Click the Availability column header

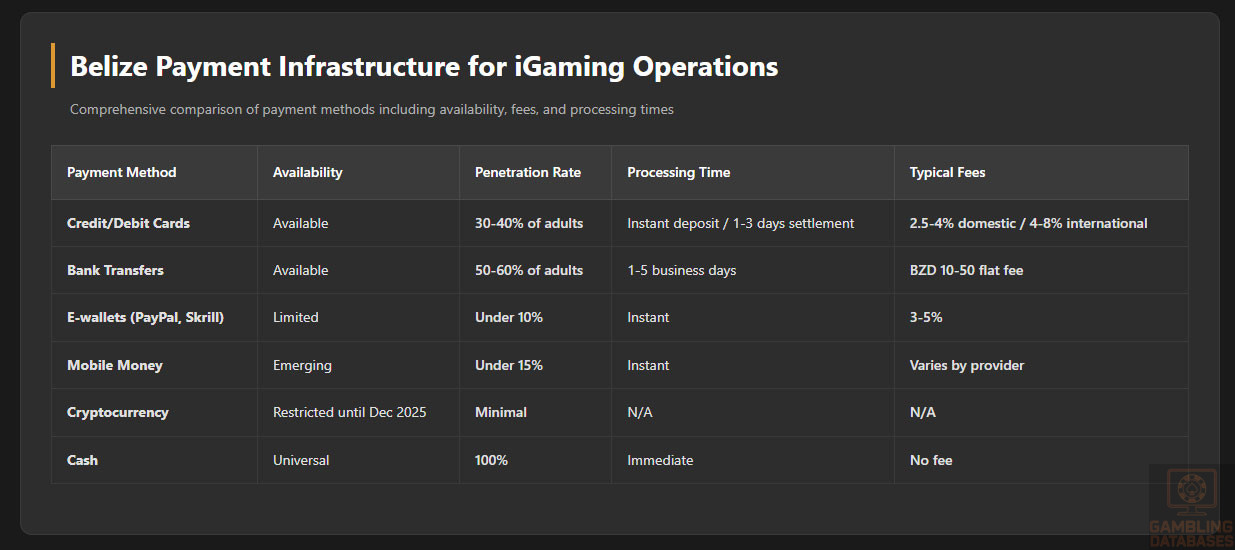tap(308, 172)
